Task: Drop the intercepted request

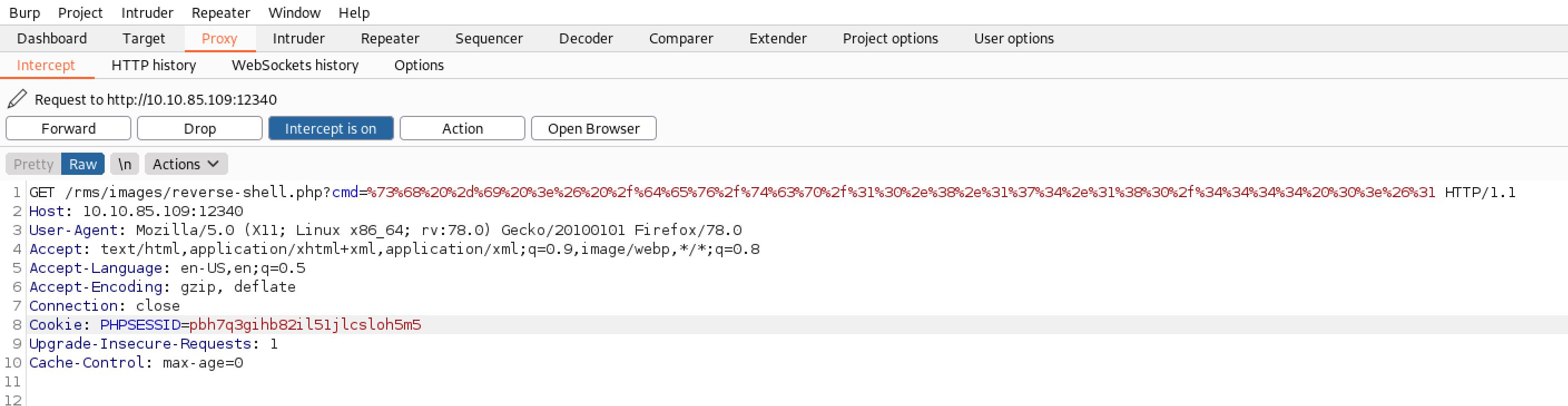Action: (x=200, y=129)
